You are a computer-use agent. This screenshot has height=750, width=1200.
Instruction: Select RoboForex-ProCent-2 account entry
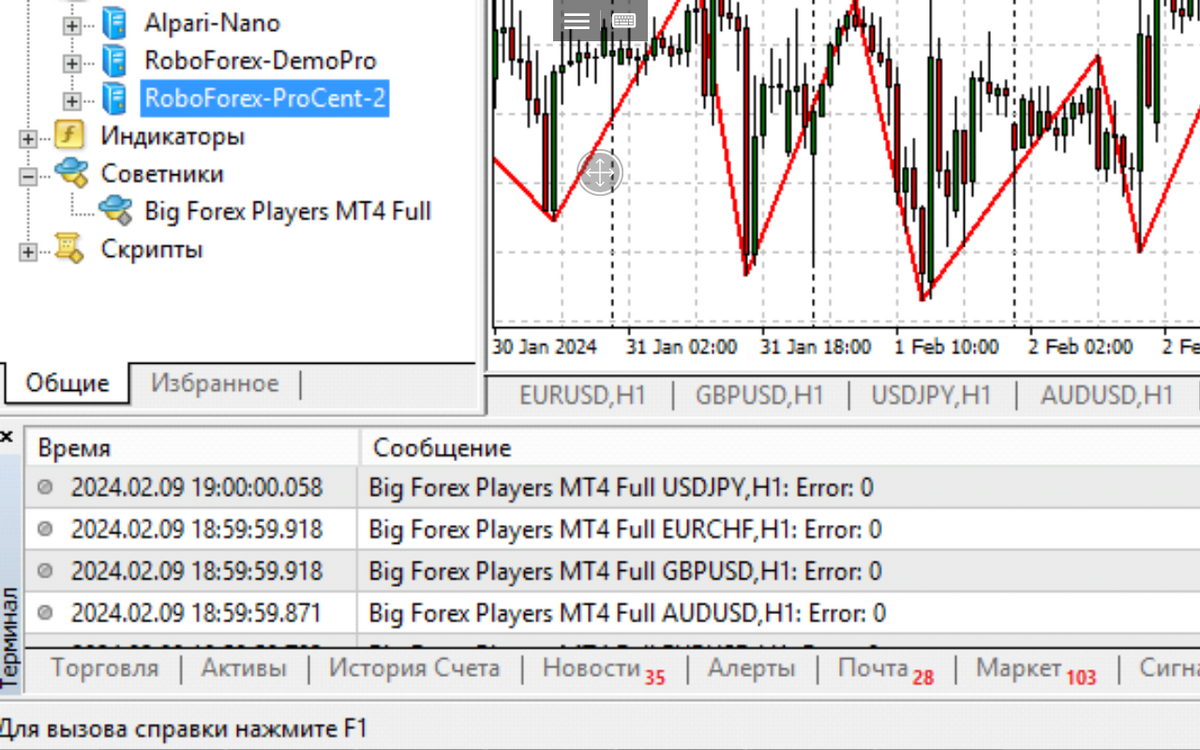click(x=264, y=98)
